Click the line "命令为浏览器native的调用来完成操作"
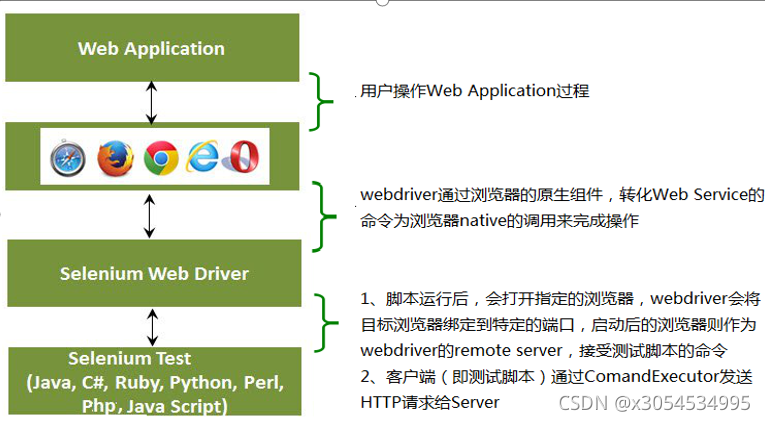Screen dimensions: 765x421 499,221
